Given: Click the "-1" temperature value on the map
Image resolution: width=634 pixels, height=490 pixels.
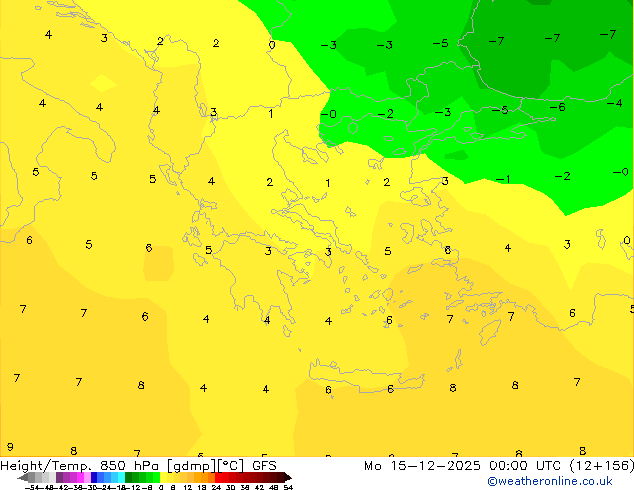Looking at the screenshot, I should [x=503, y=179].
